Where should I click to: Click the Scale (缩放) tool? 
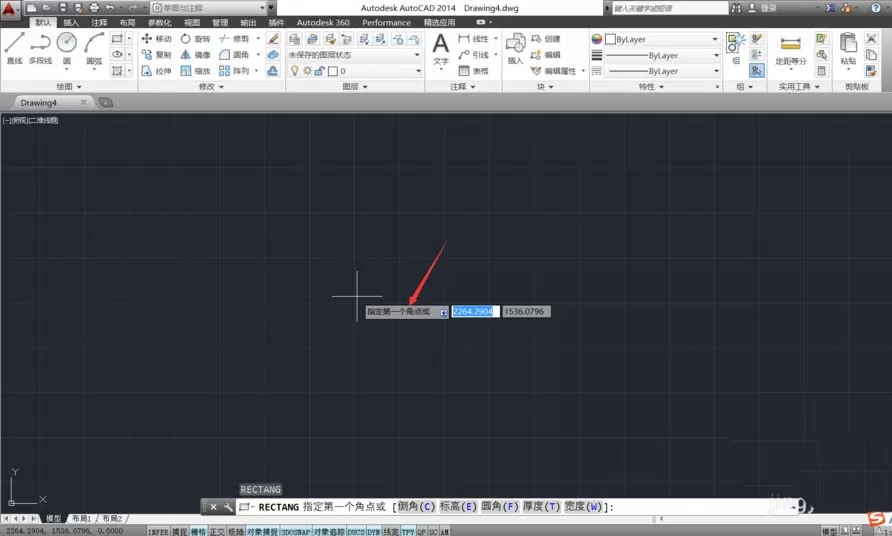coord(195,71)
